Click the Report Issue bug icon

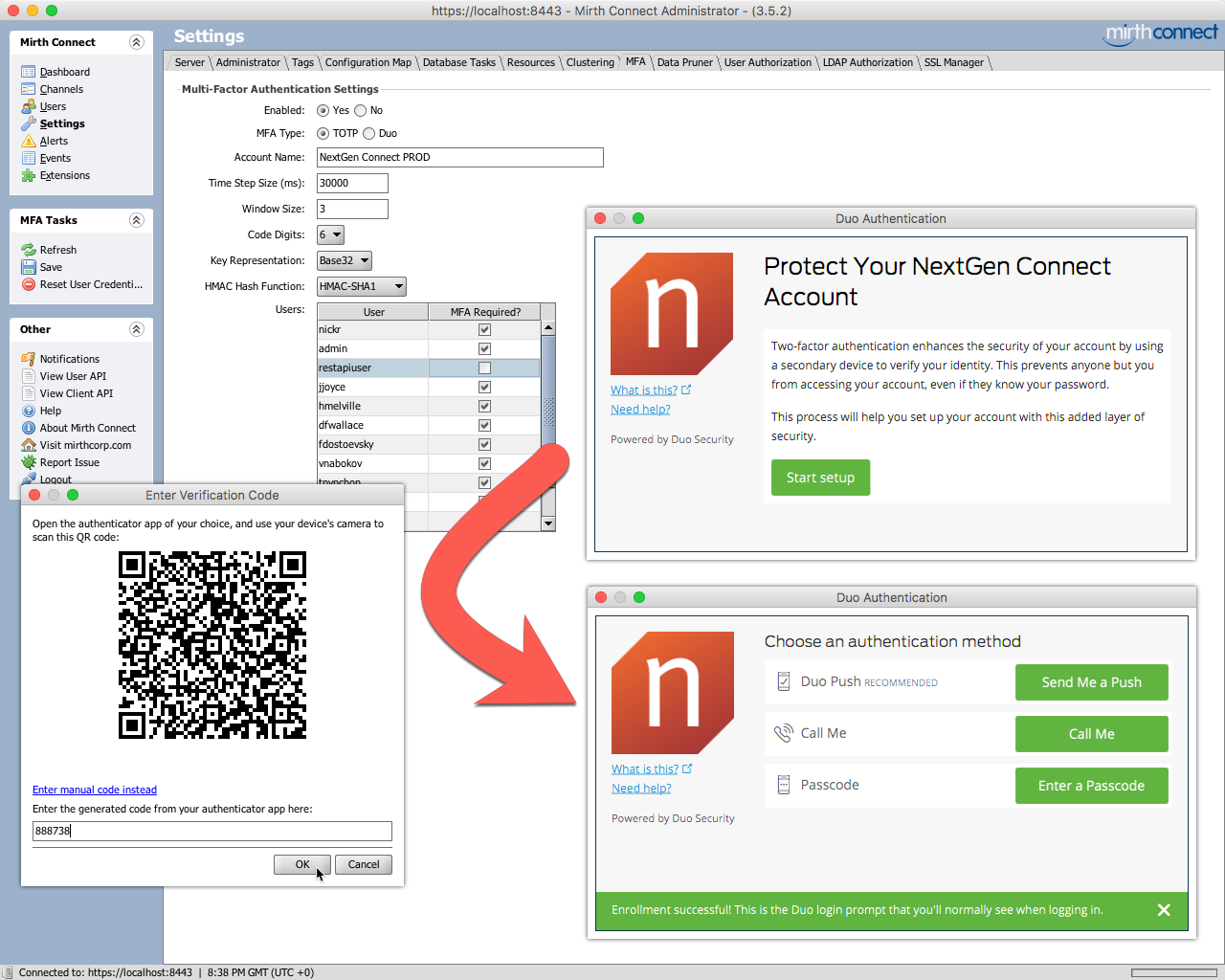[29, 462]
